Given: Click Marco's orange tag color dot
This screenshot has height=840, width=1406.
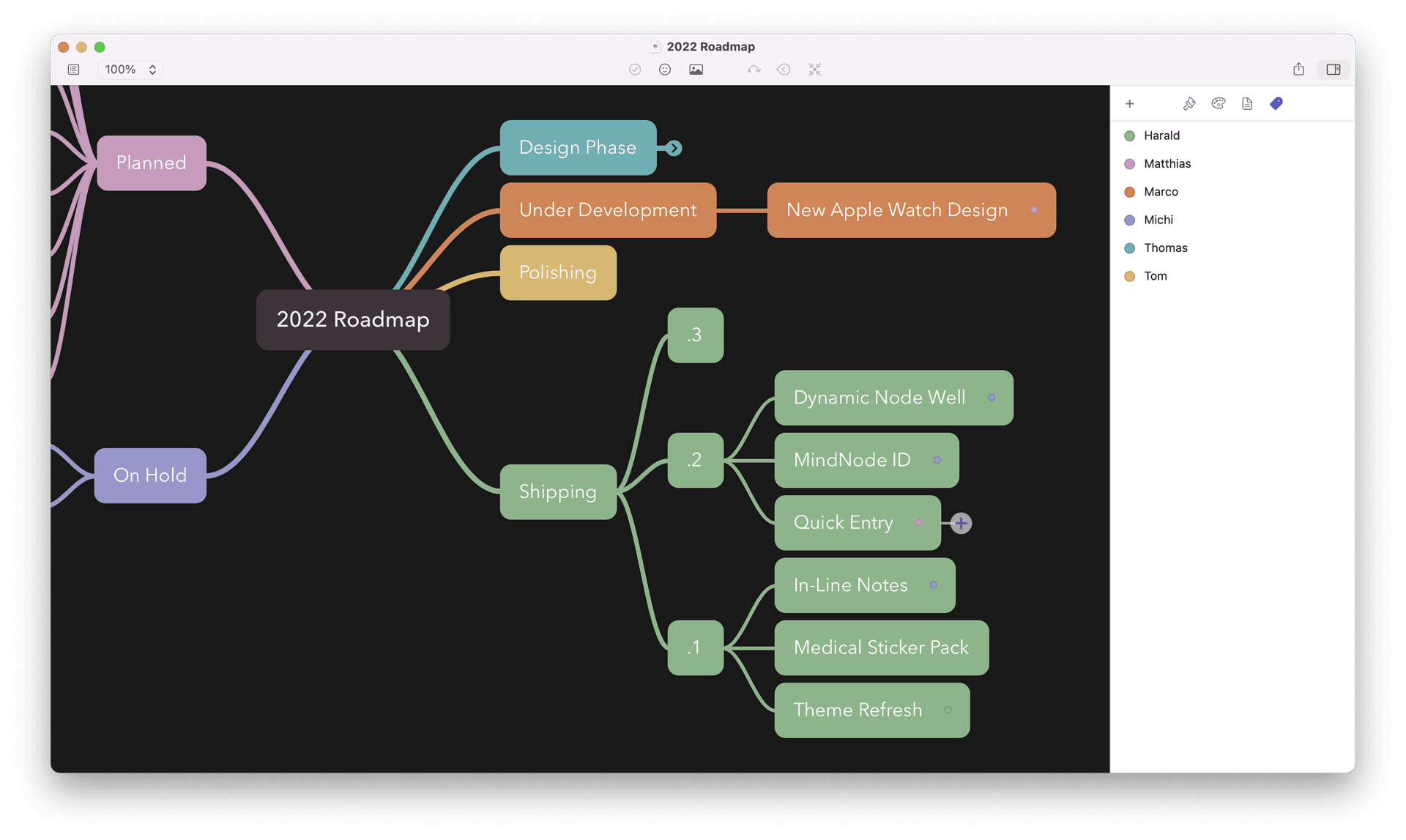Looking at the screenshot, I should (1128, 192).
